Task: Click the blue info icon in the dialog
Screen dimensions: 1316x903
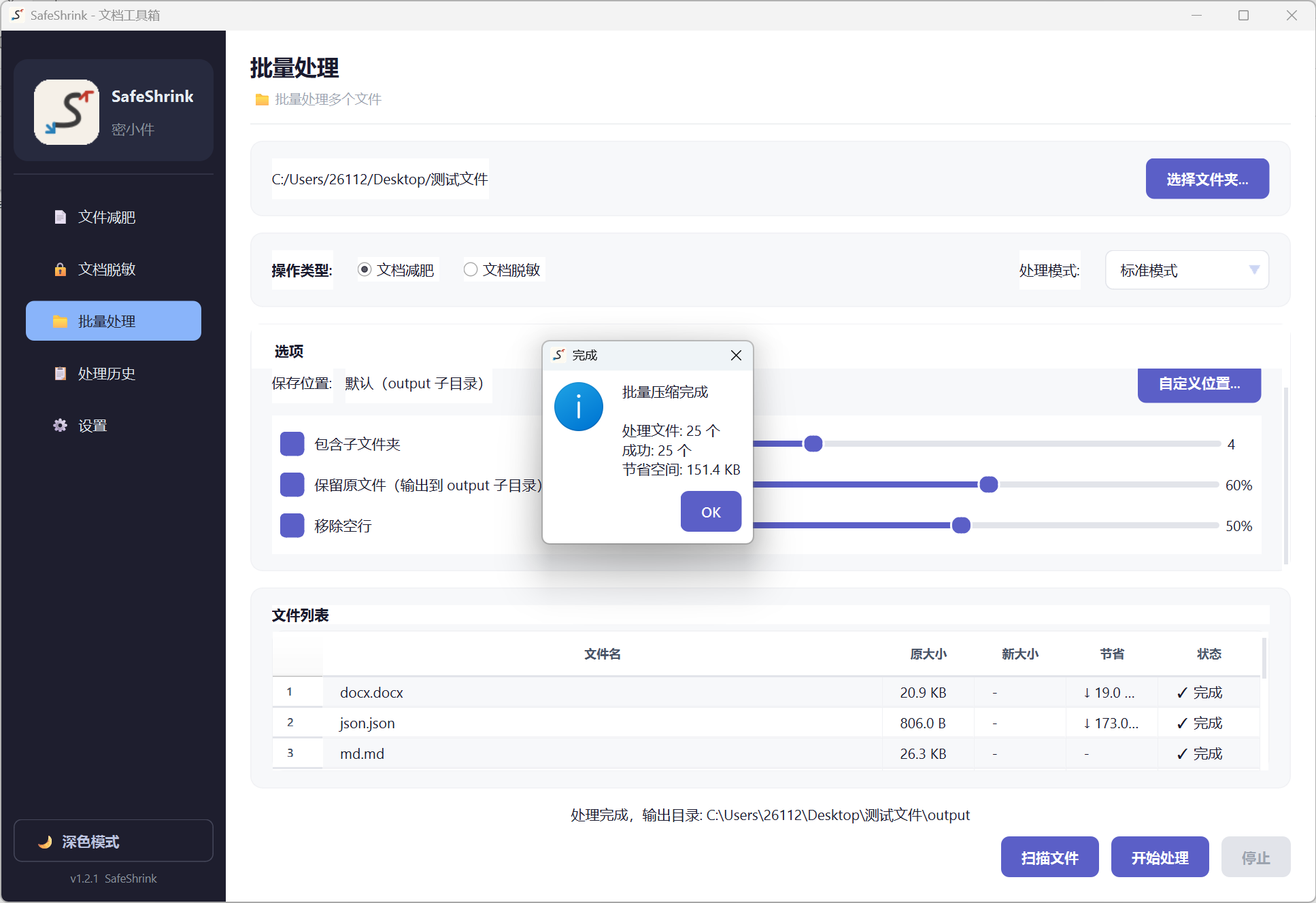Action: tap(579, 407)
